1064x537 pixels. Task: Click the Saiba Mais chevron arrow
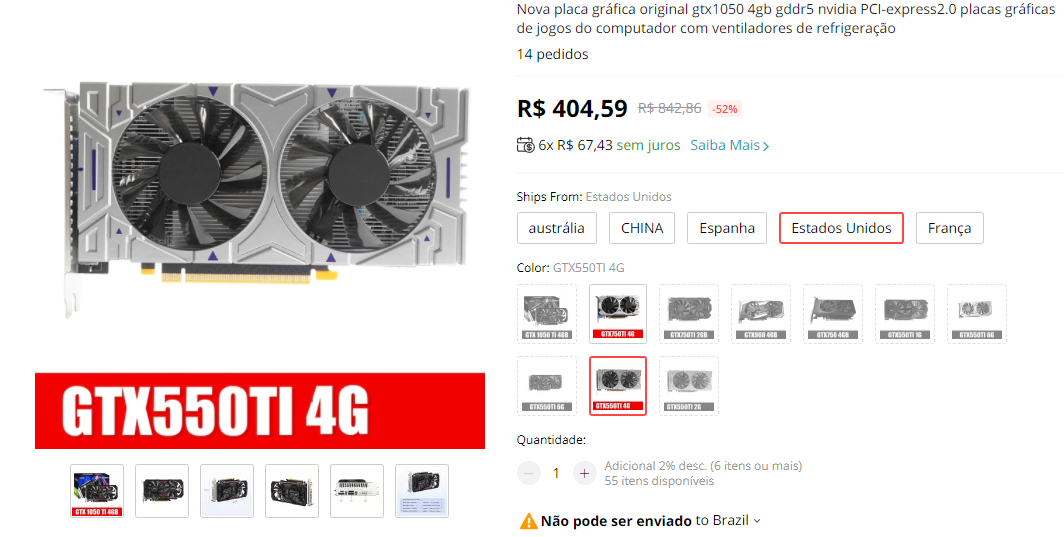(766, 146)
